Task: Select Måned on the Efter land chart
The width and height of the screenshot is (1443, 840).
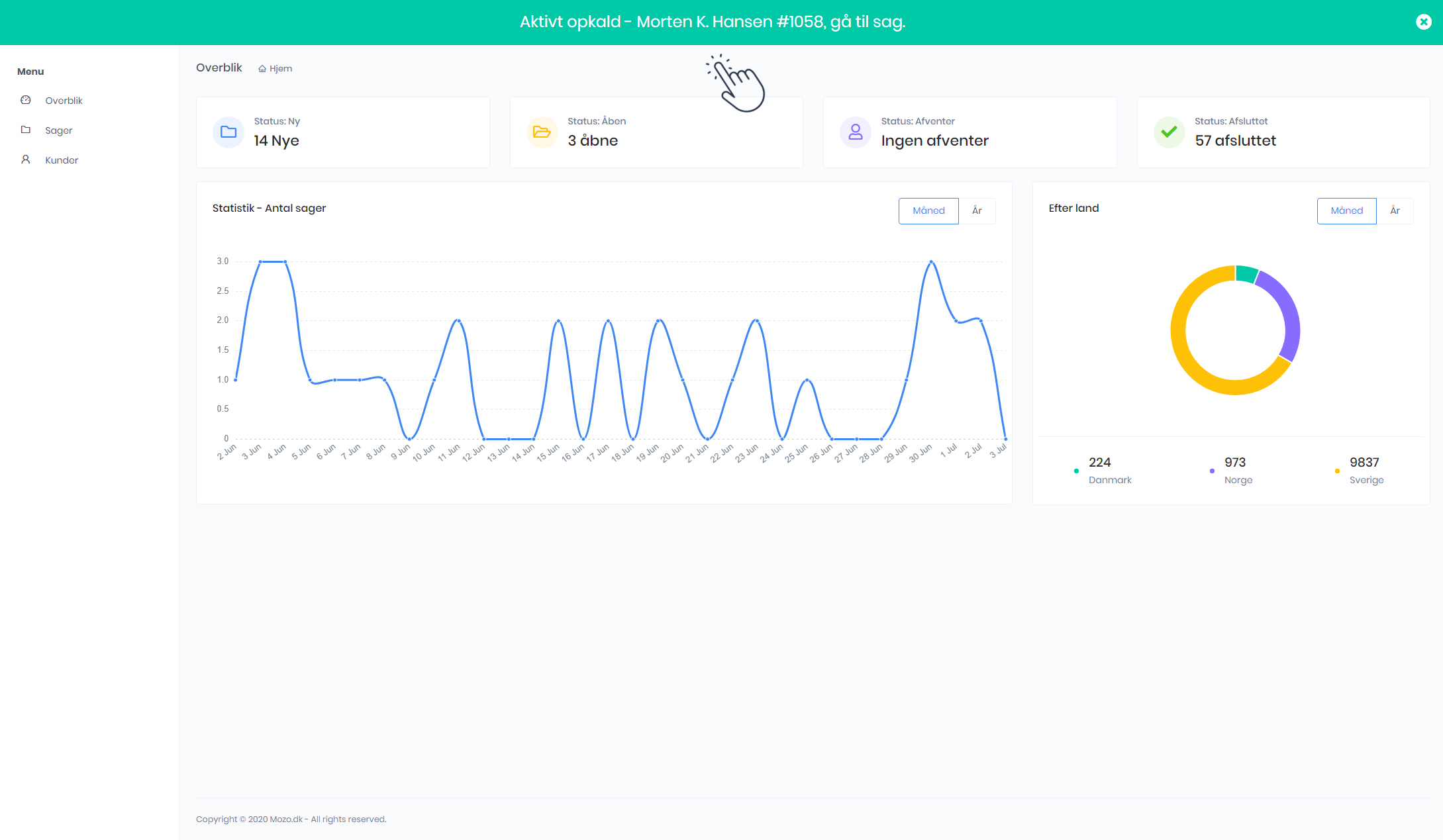Action: 1346,210
